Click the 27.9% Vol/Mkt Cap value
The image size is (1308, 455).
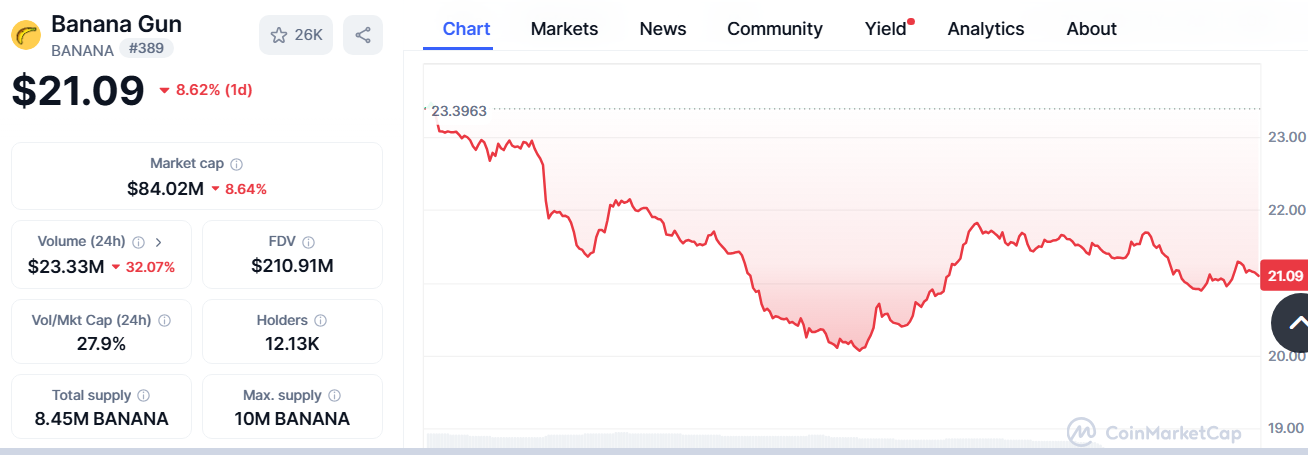click(x=101, y=344)
